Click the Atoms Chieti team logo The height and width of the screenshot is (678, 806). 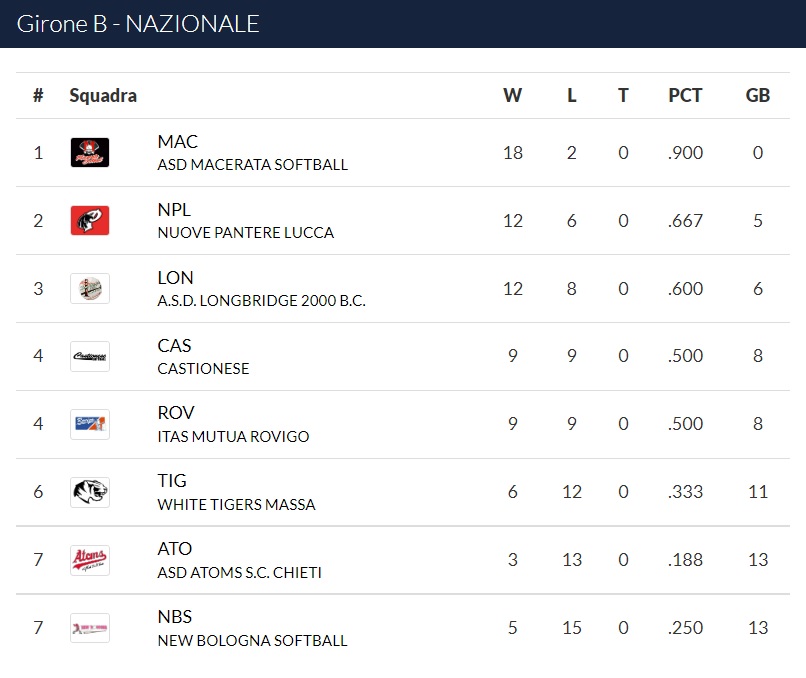point(90,560)
